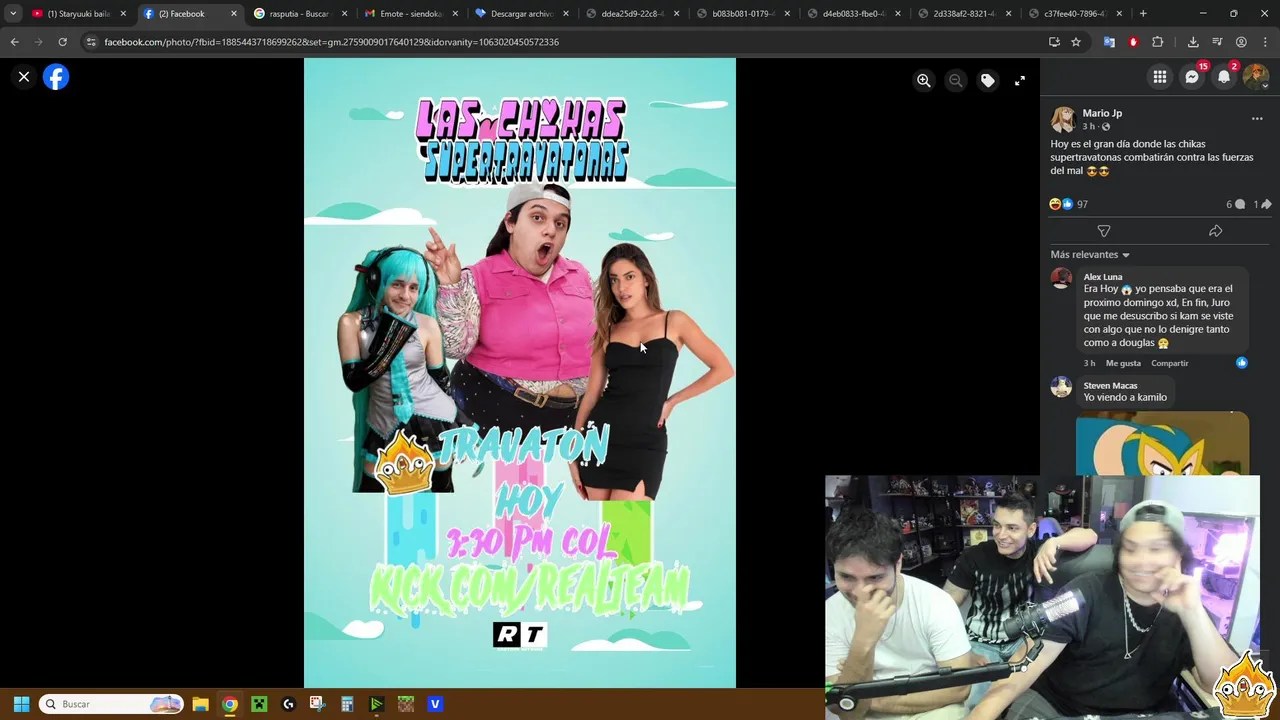1280x720 pixels.
Task: Zoom out of the photo
Action: click(x=956, y=81)
